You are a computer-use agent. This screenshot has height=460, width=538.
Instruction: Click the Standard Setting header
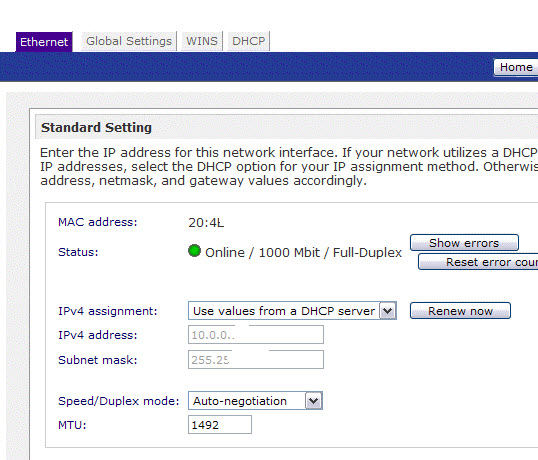point(96,128)
